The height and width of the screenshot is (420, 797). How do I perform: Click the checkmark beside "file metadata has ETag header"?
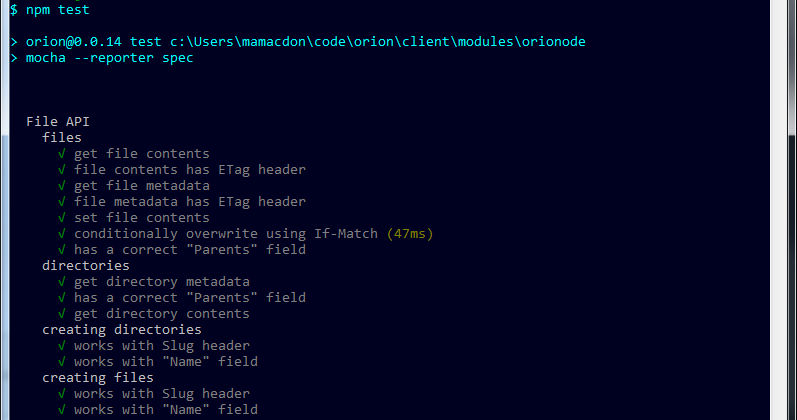click(62, 202)
